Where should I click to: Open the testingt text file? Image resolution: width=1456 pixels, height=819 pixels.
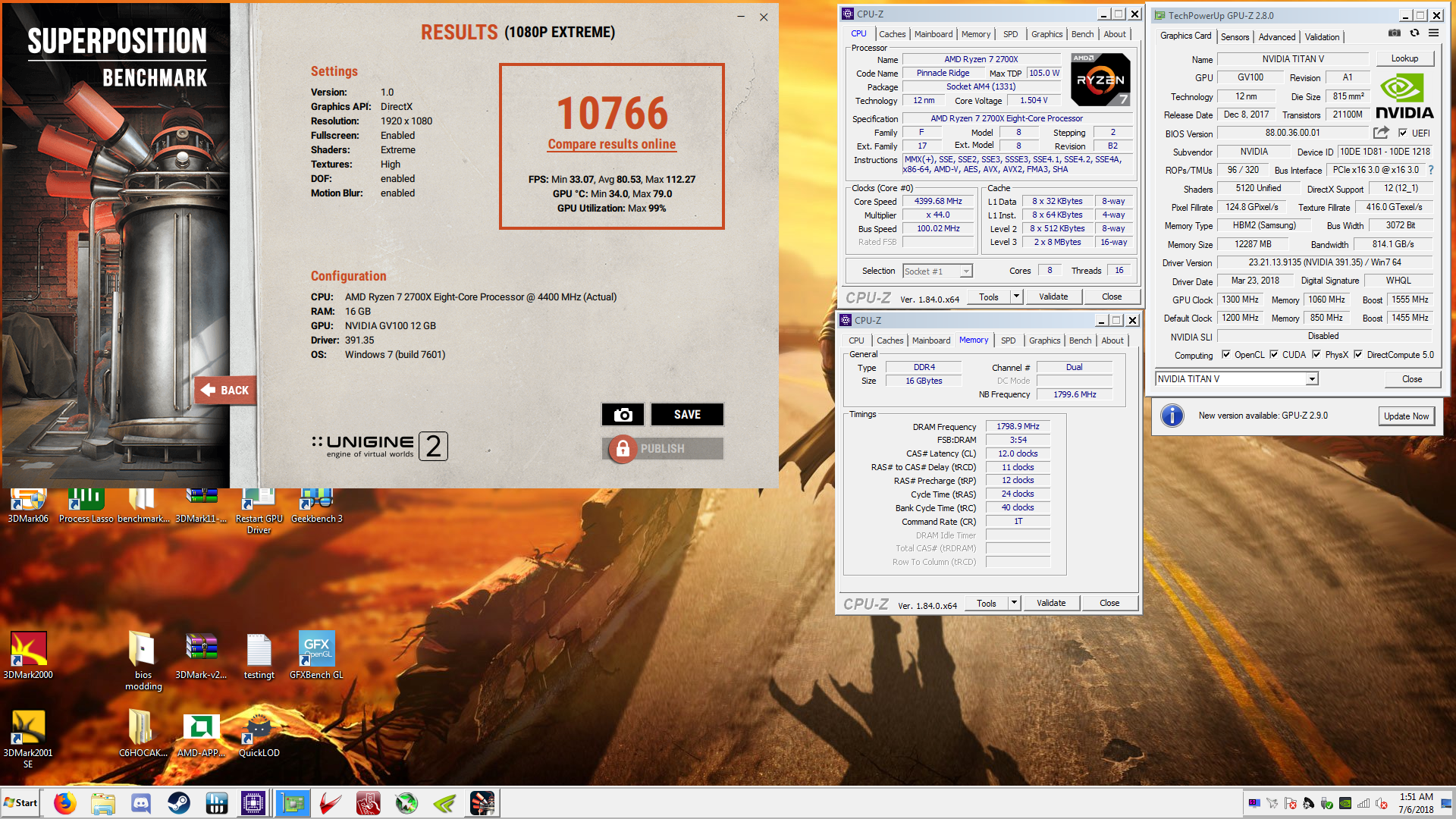pyautogui.click(x=259, y=655)
